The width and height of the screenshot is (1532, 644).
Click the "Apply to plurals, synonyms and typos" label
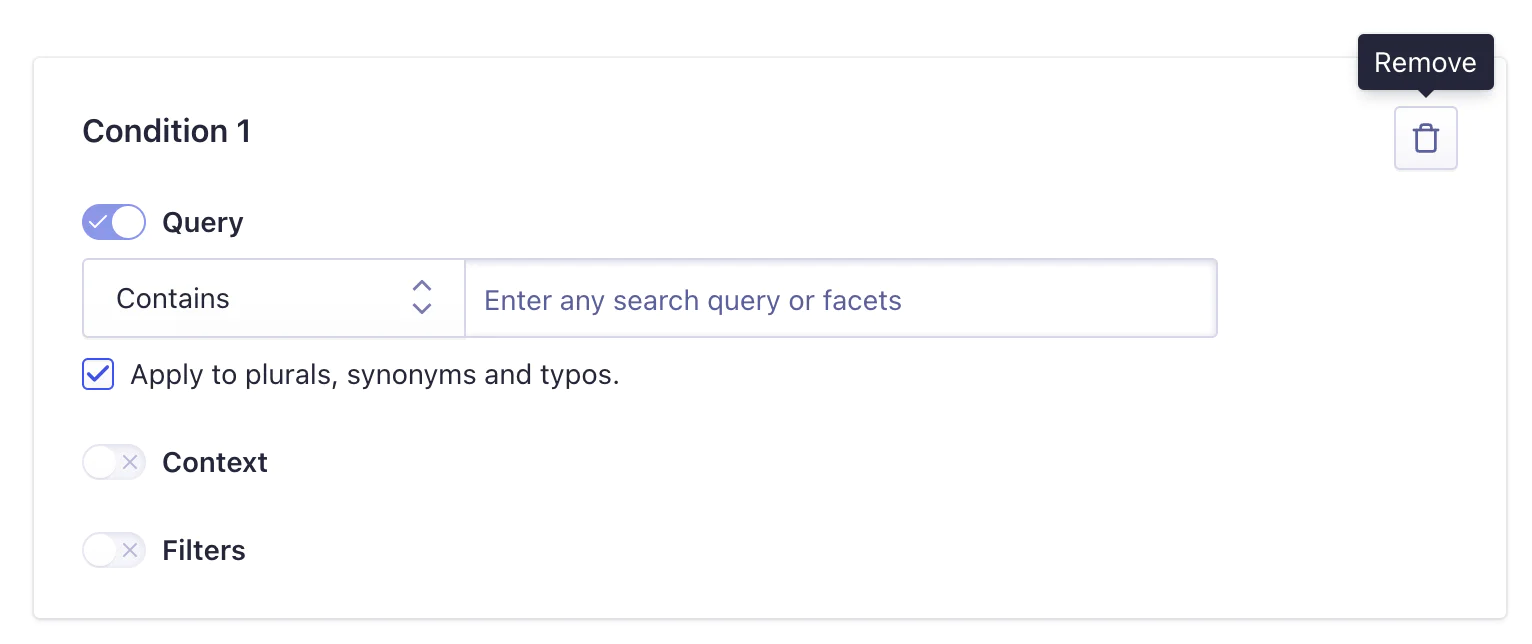(x=375, y=375)
